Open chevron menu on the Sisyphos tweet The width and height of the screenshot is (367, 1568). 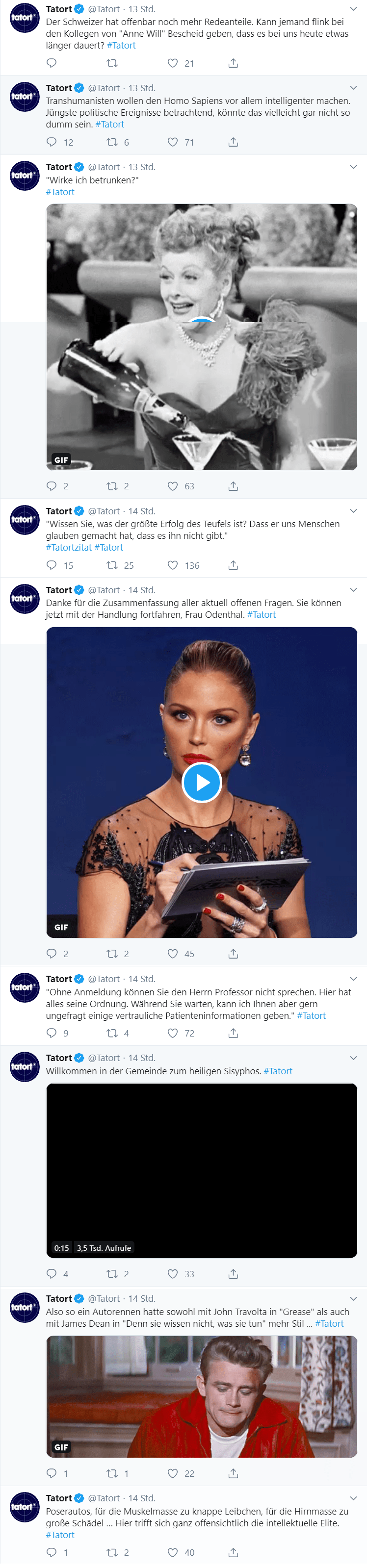pyautogui.click(x=353, y=1058)
